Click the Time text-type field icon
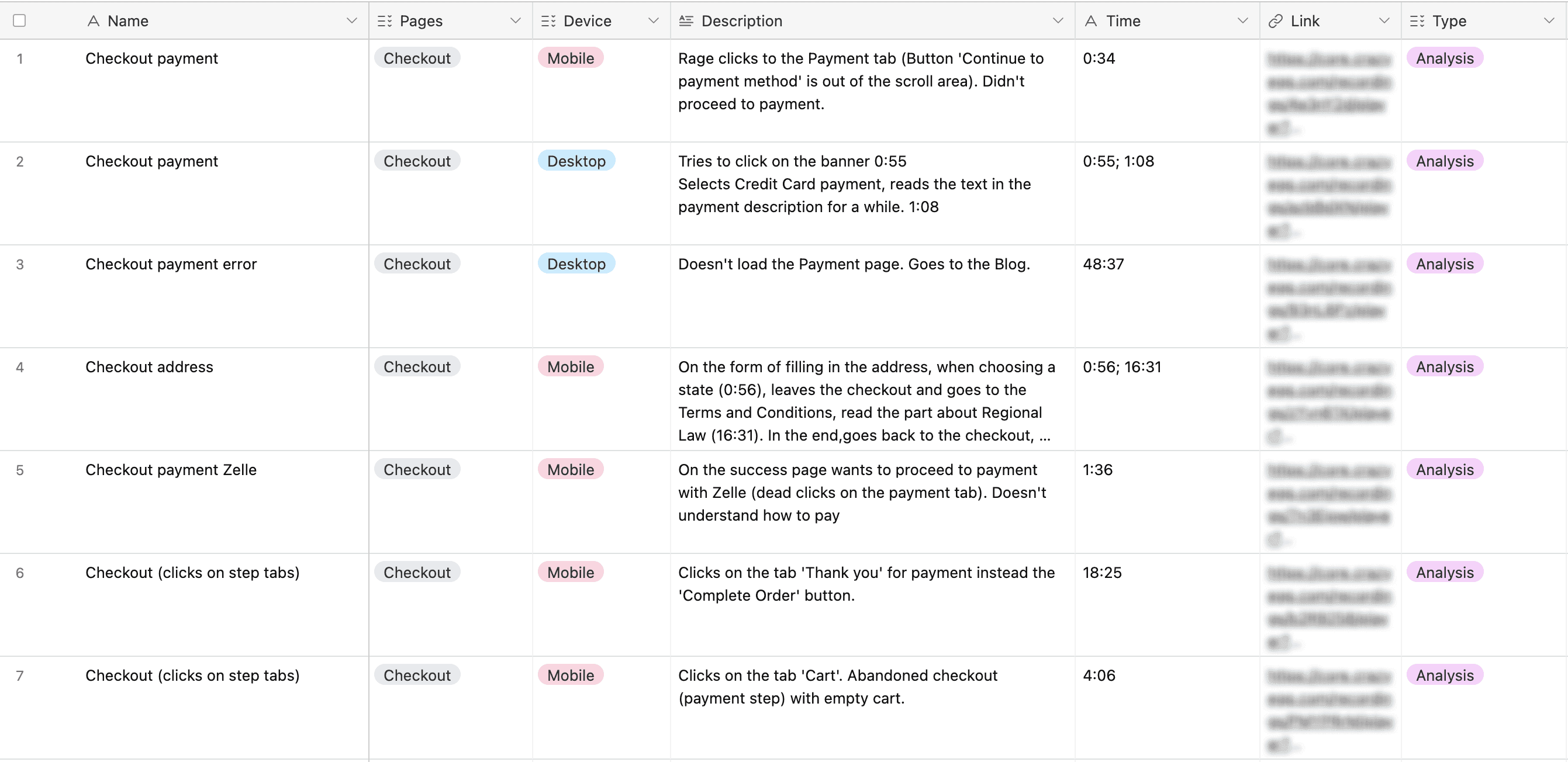 tap(1091, 20)
